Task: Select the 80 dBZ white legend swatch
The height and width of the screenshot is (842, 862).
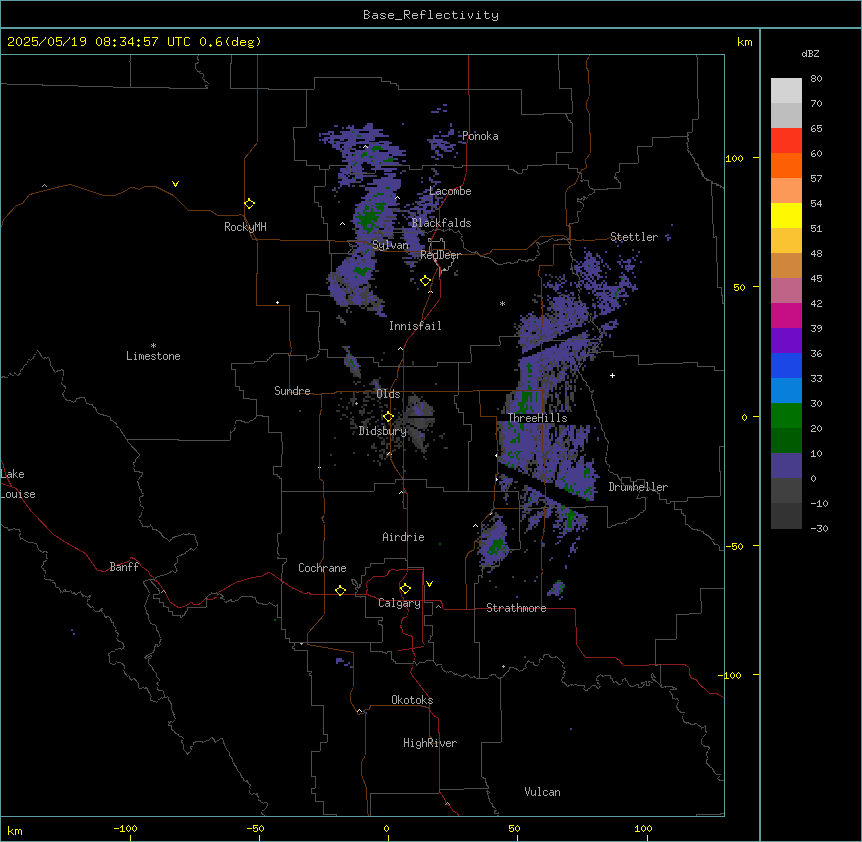Action: pyautogui.click(x=786, y=91)
